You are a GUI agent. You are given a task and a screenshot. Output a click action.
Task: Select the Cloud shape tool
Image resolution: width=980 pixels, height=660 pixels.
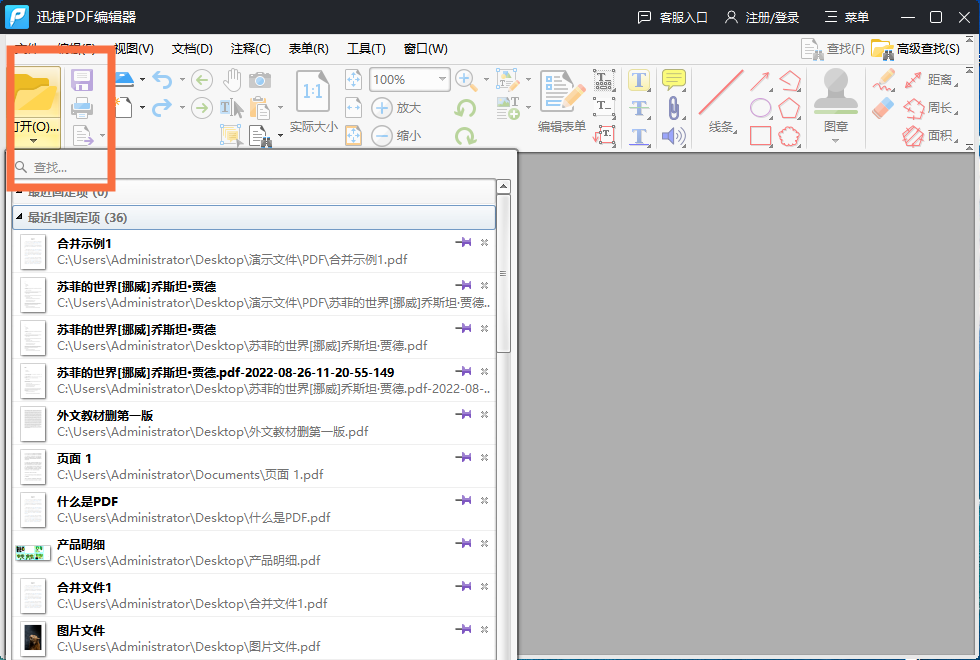click(789, 136)
